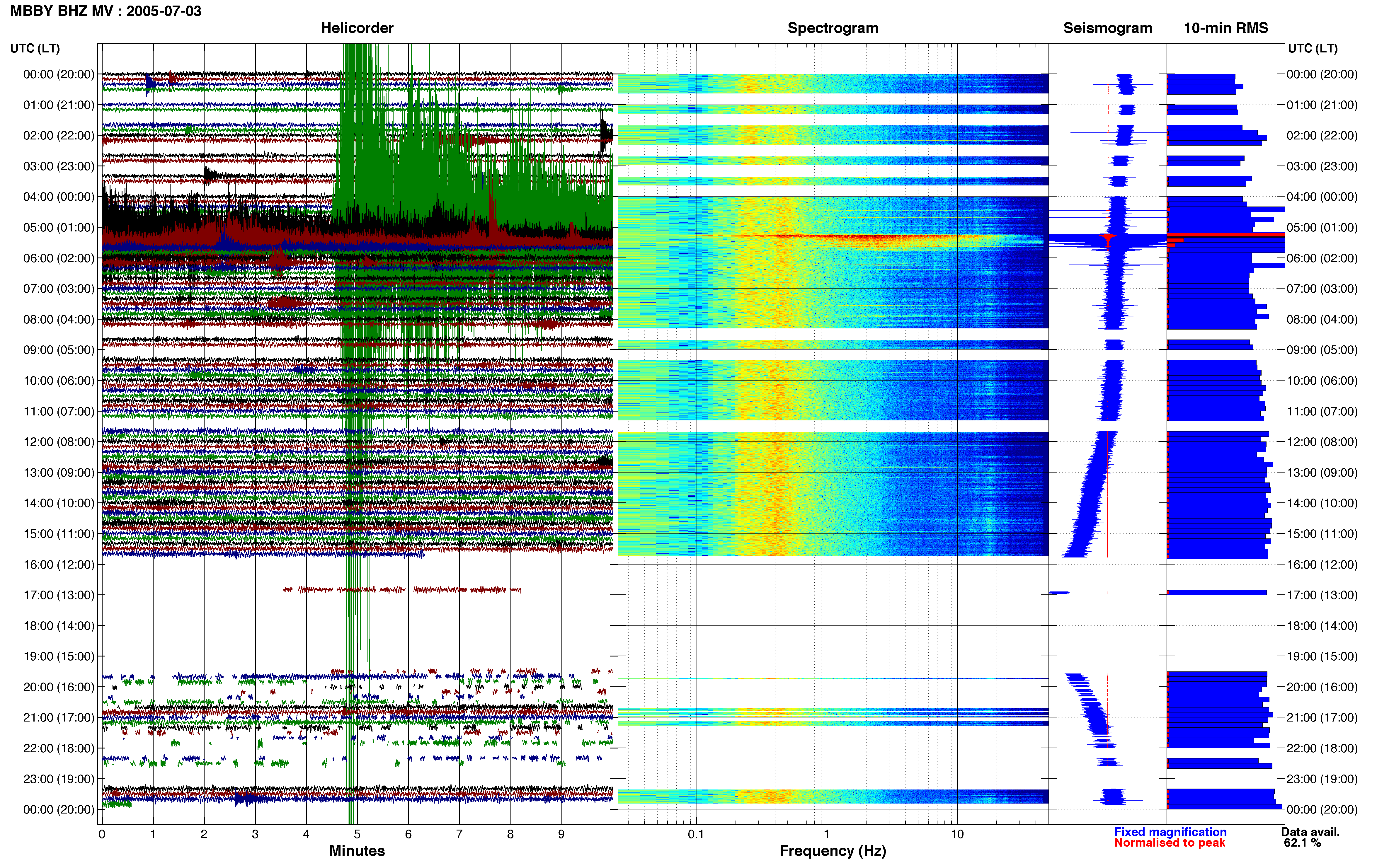The height and width of the screenshot is (868, 1389).
Task: Click "06:00 (02:00)" on the Helicorder time axis
Action: [x=59, y=258]
